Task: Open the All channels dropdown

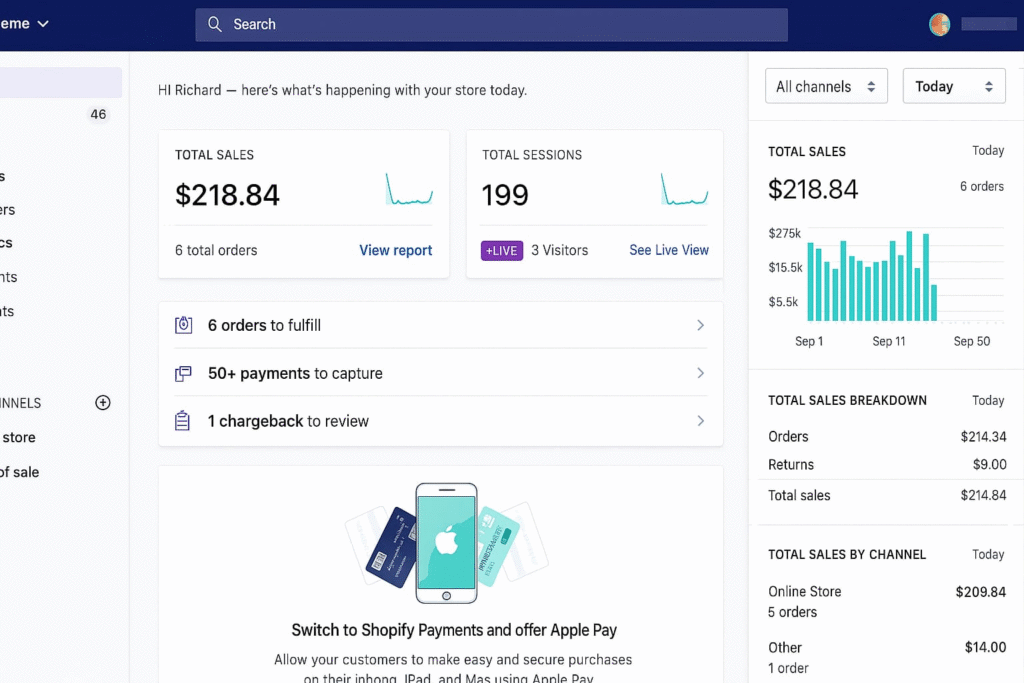Action: (x=826, y=87)
